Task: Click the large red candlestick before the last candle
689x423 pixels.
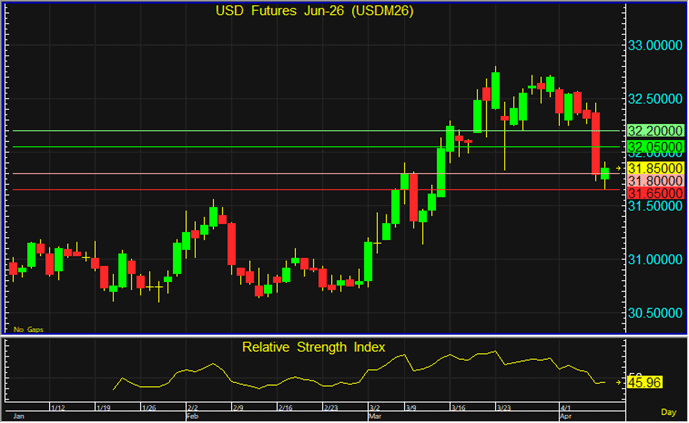Action: [x=596, y=143]
